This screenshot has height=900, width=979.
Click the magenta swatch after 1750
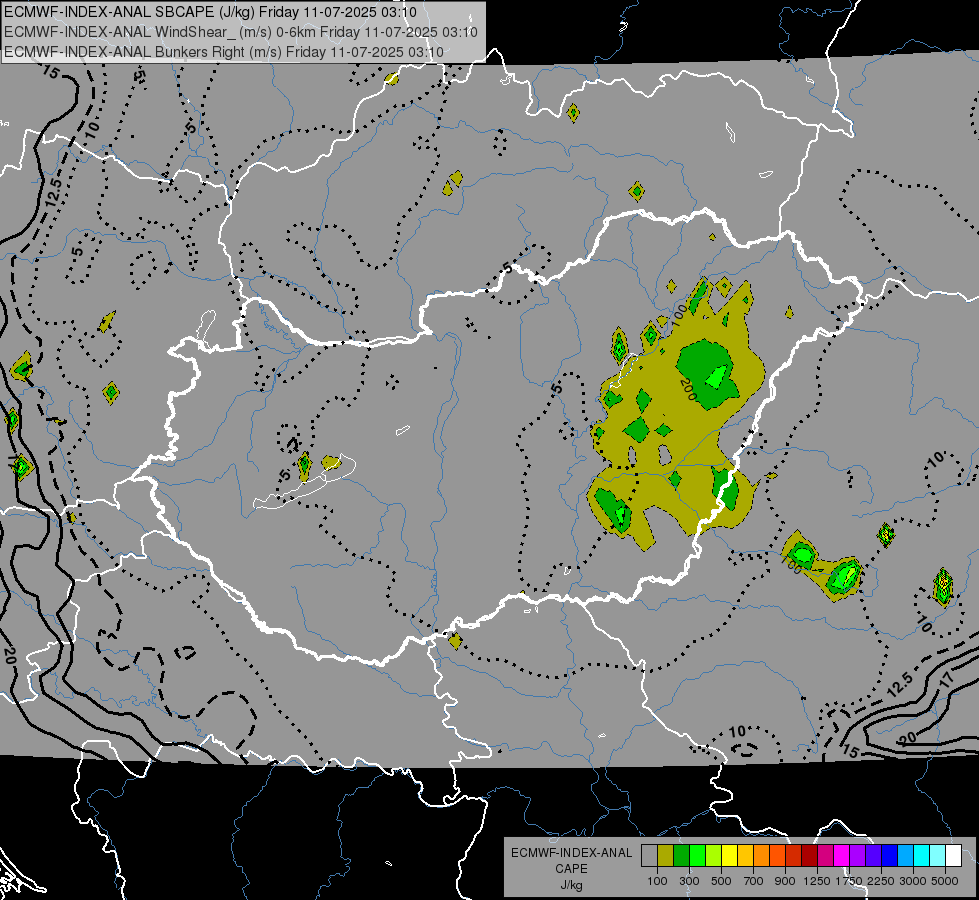click(x=842, y=855)
